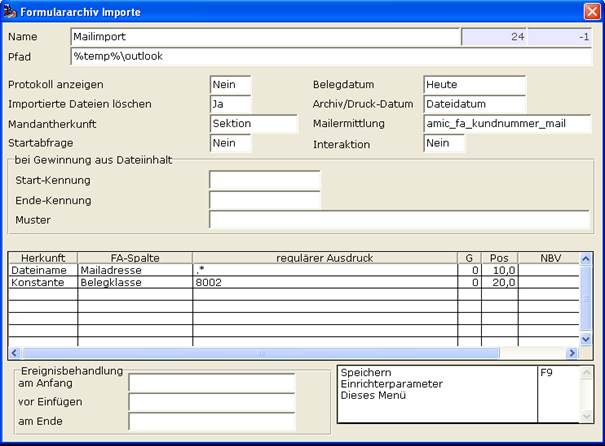This screenshot has width=605, height=446.
Task: Toggle the Protokoll anzeigen Nein field
Action: [x=231, y=84]
